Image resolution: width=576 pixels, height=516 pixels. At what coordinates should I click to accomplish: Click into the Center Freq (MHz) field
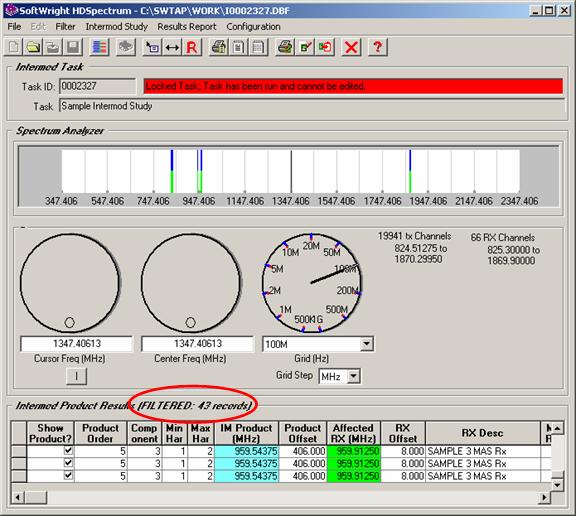(198, 344)
